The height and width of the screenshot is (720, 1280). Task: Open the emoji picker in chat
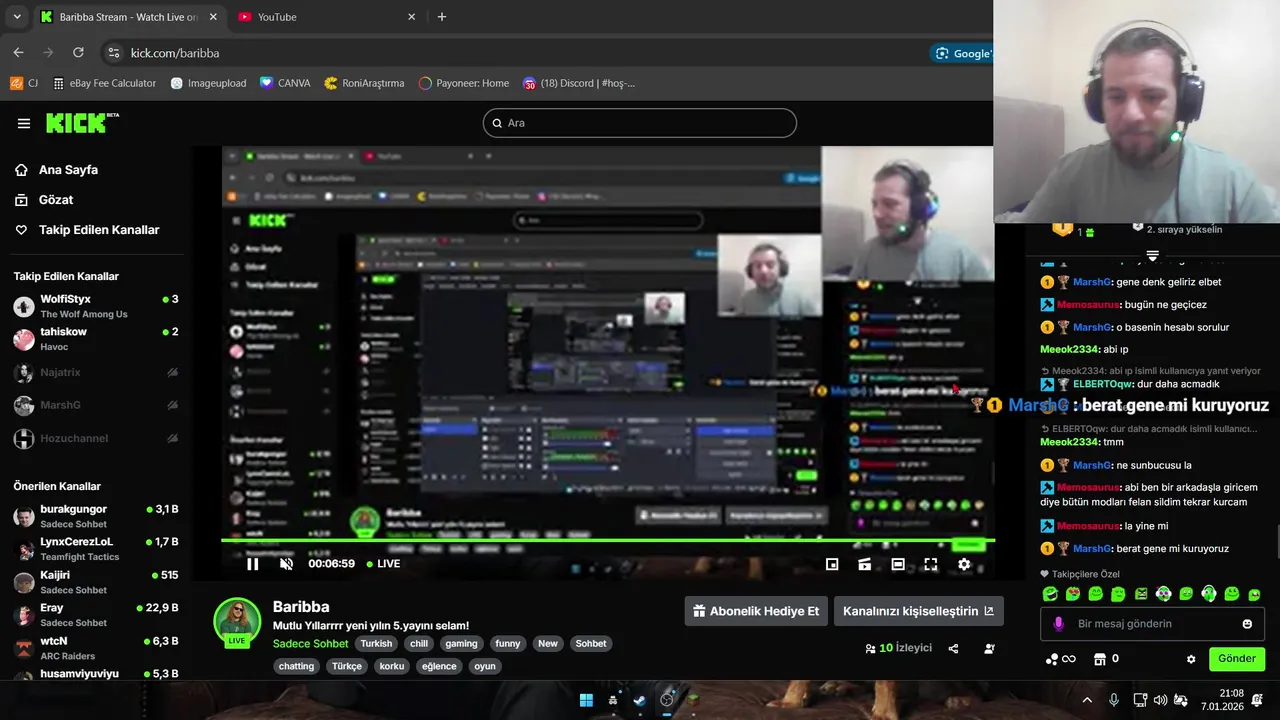[x=1247, y=624]
